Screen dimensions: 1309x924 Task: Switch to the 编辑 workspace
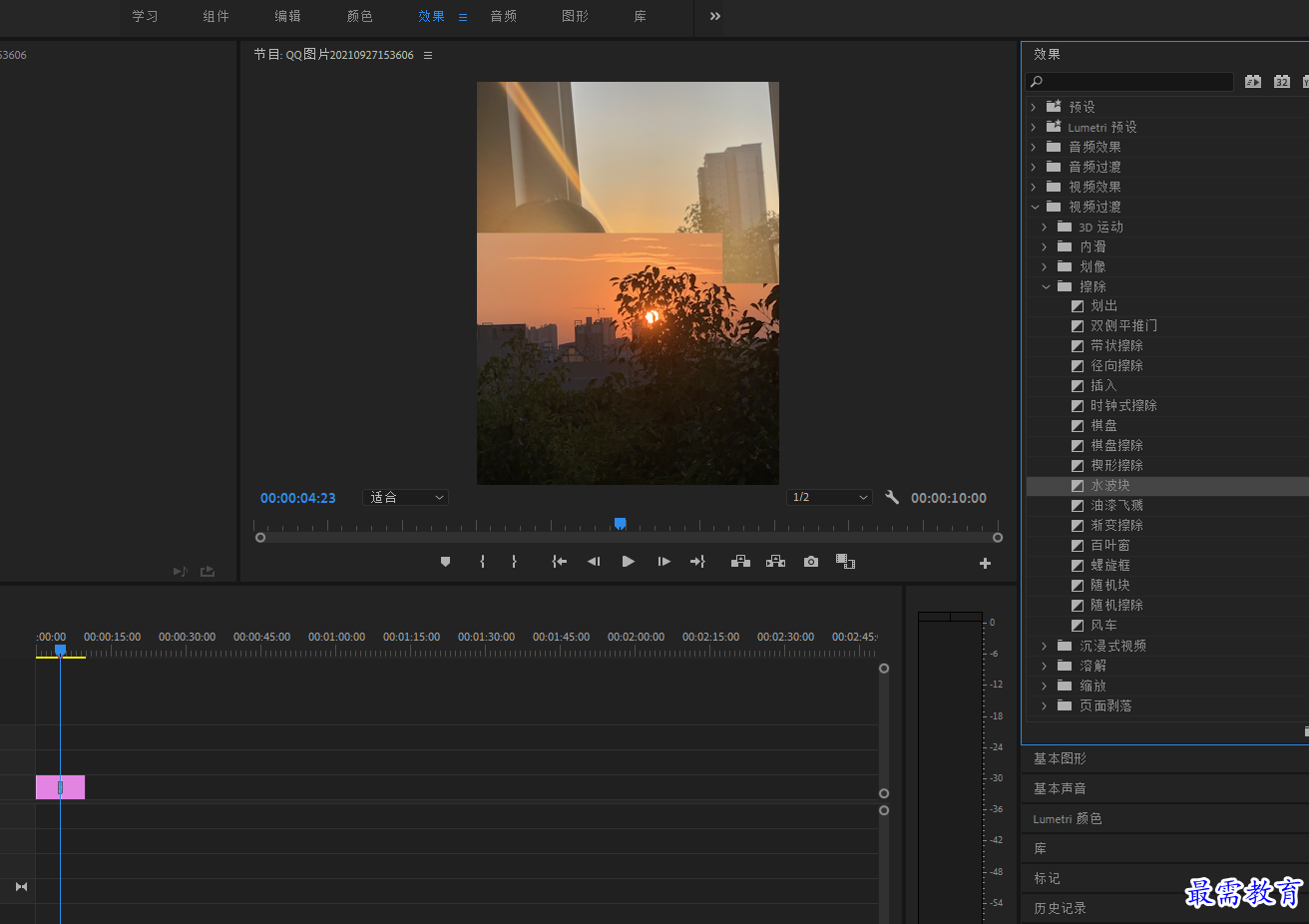coord(288,16)
